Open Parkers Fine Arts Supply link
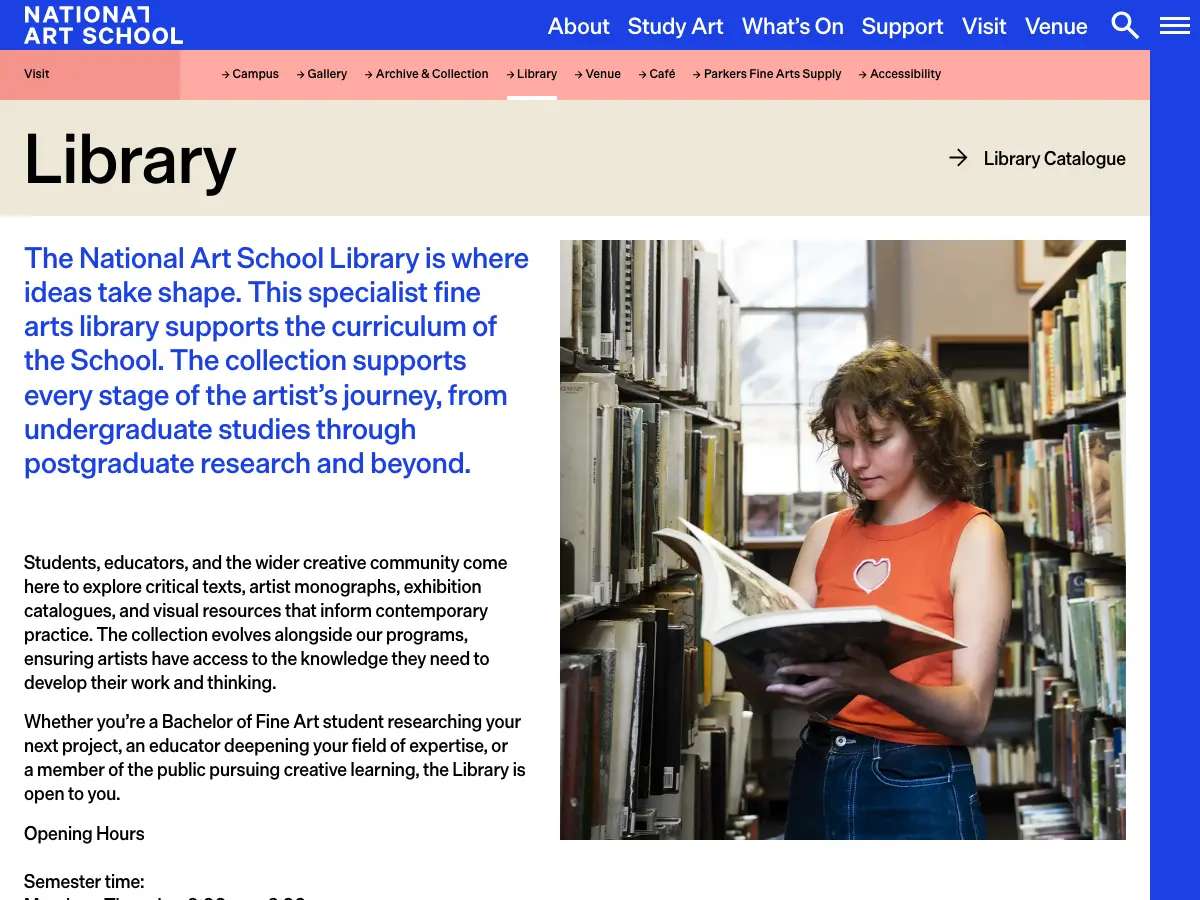Image resolution: width=1200 pixels, height=900 pixels. coord(767,74)
